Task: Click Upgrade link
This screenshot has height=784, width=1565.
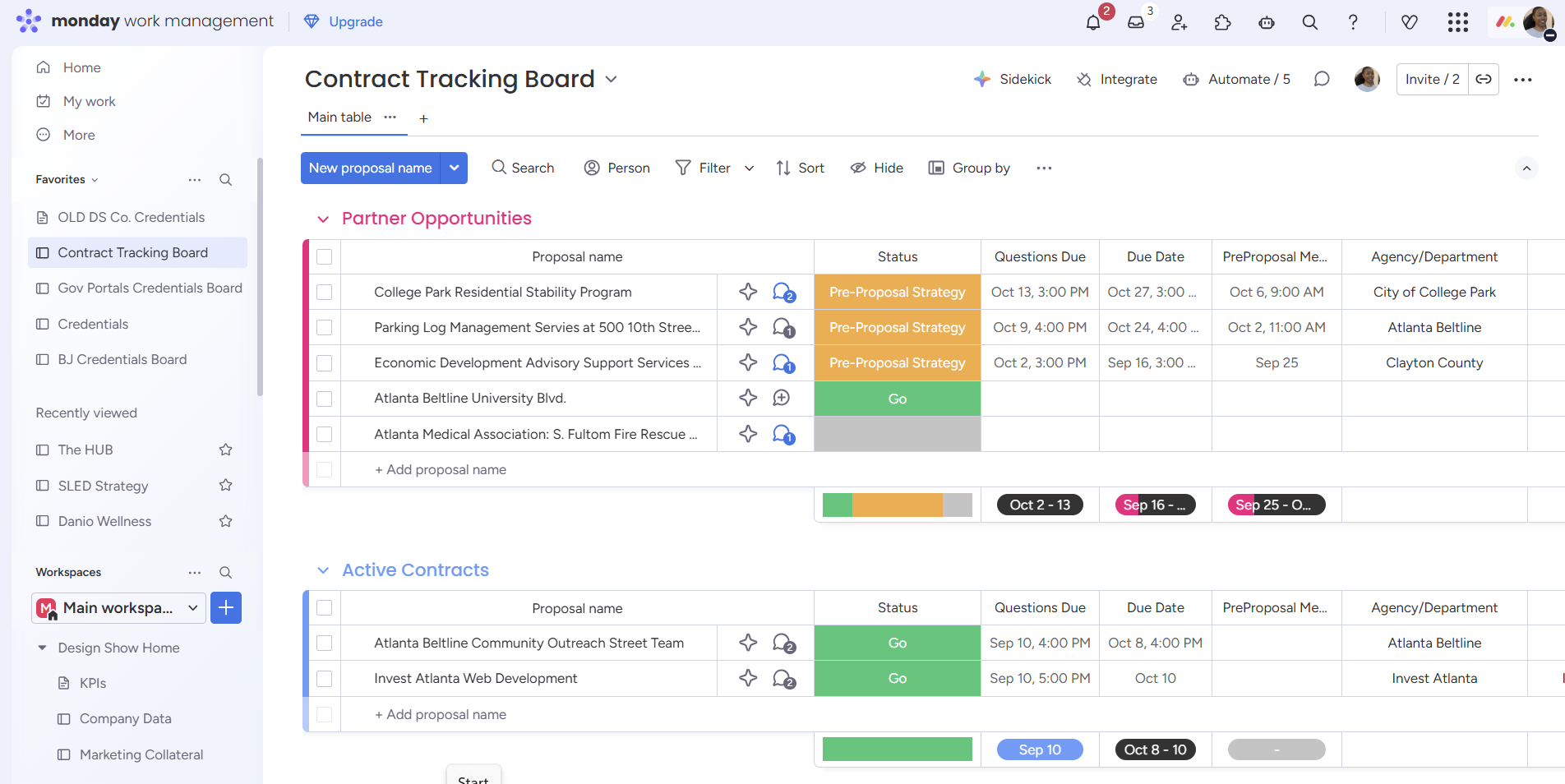Action: point(344,21)
